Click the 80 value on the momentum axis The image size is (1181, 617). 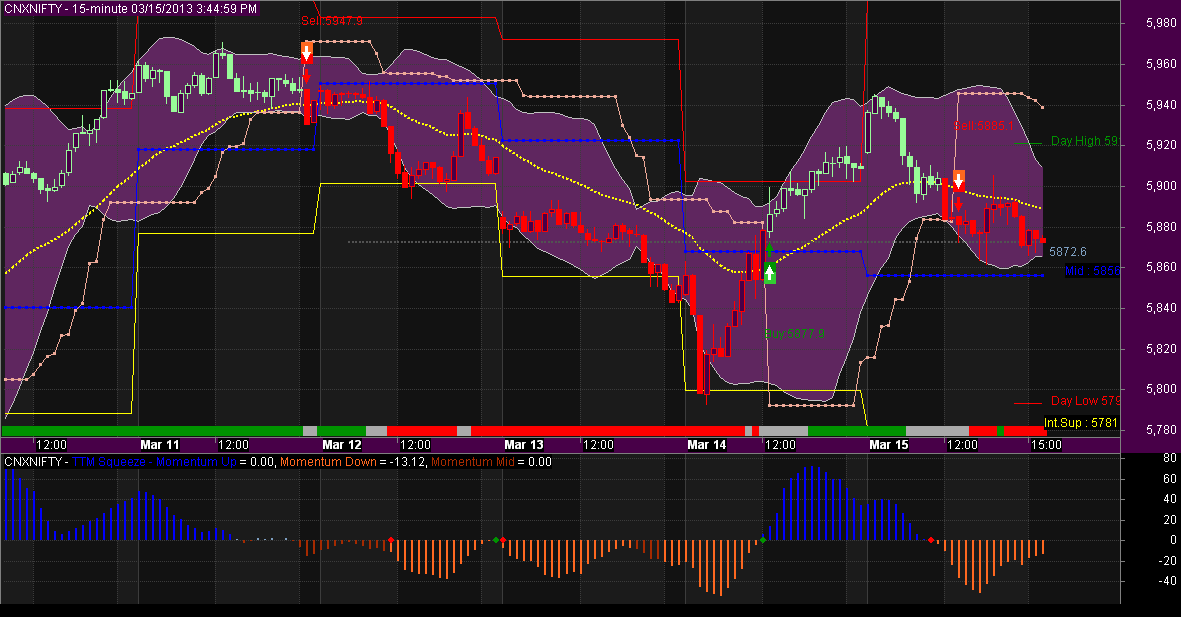tap(1169, 458)
